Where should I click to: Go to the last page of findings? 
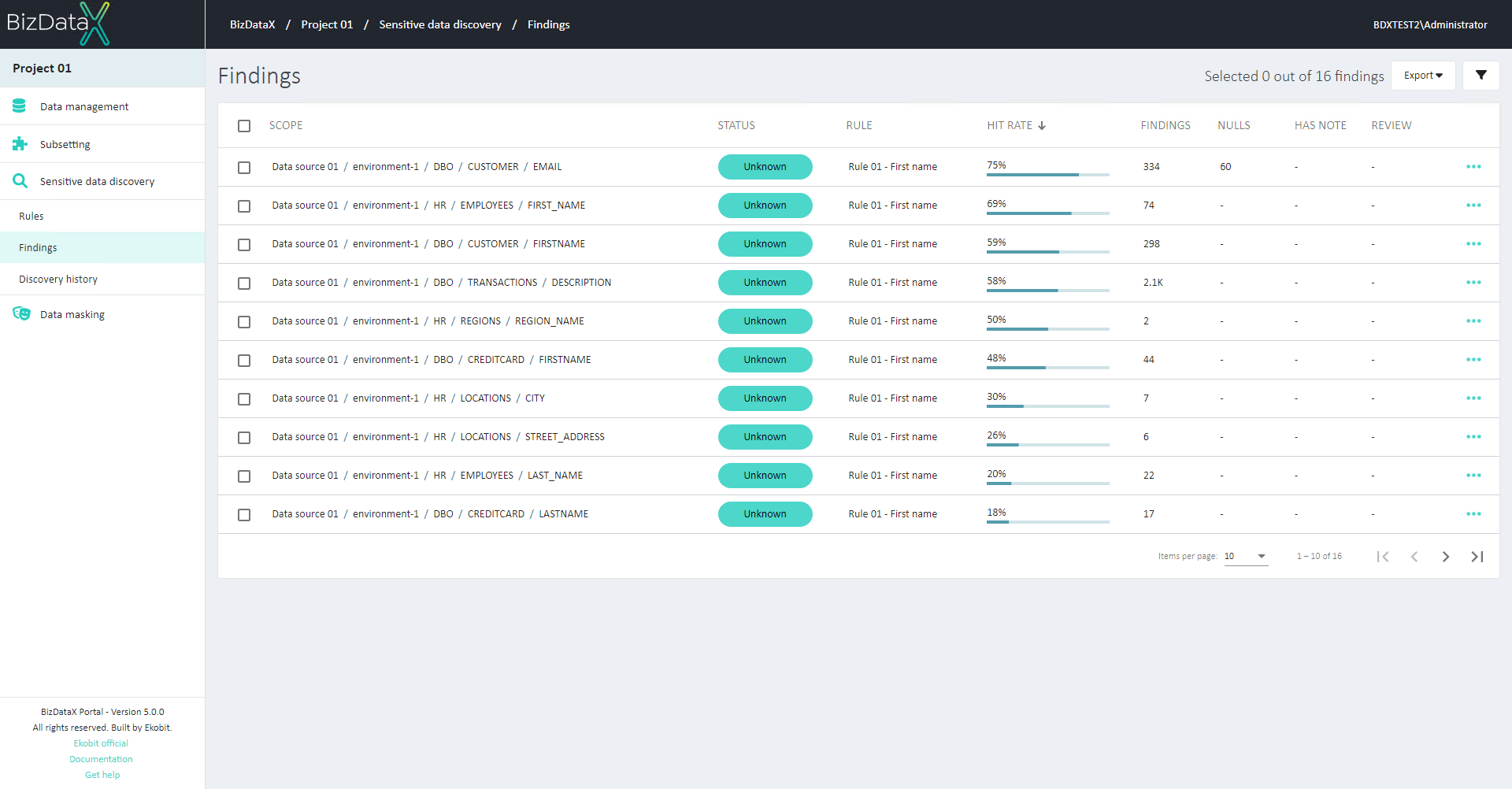click(x=1477, y=557)
